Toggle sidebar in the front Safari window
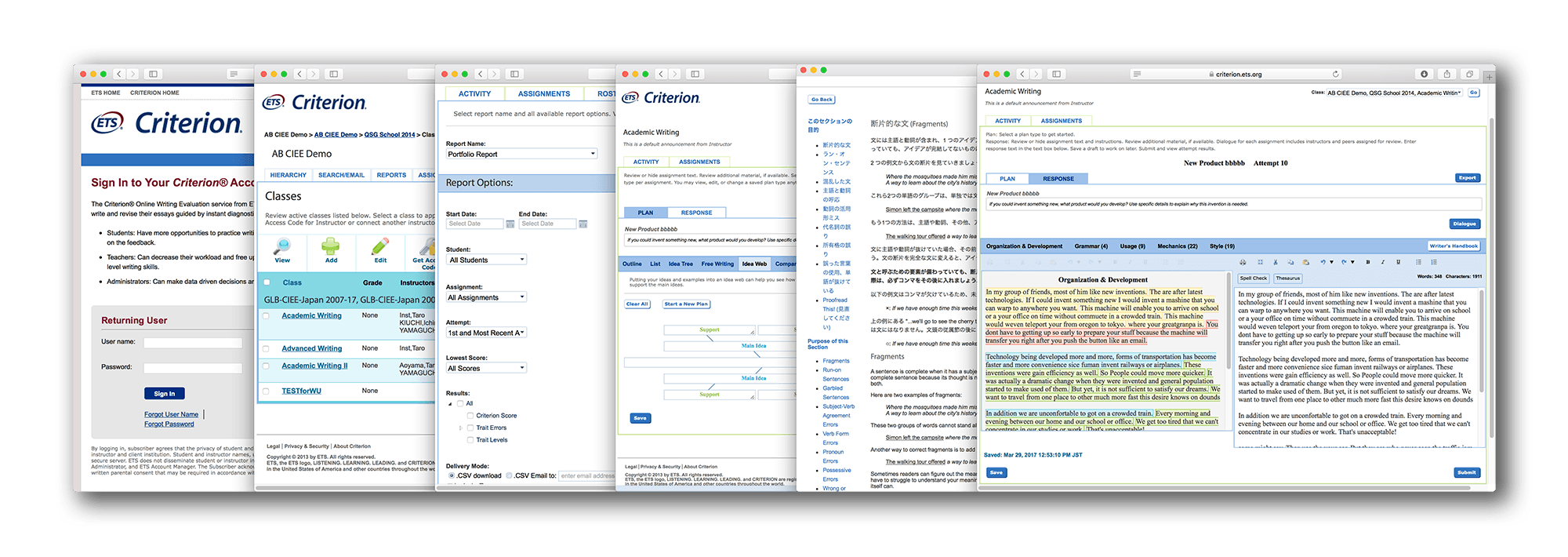The image size is (1568, 557). (x=1057, y=74)
